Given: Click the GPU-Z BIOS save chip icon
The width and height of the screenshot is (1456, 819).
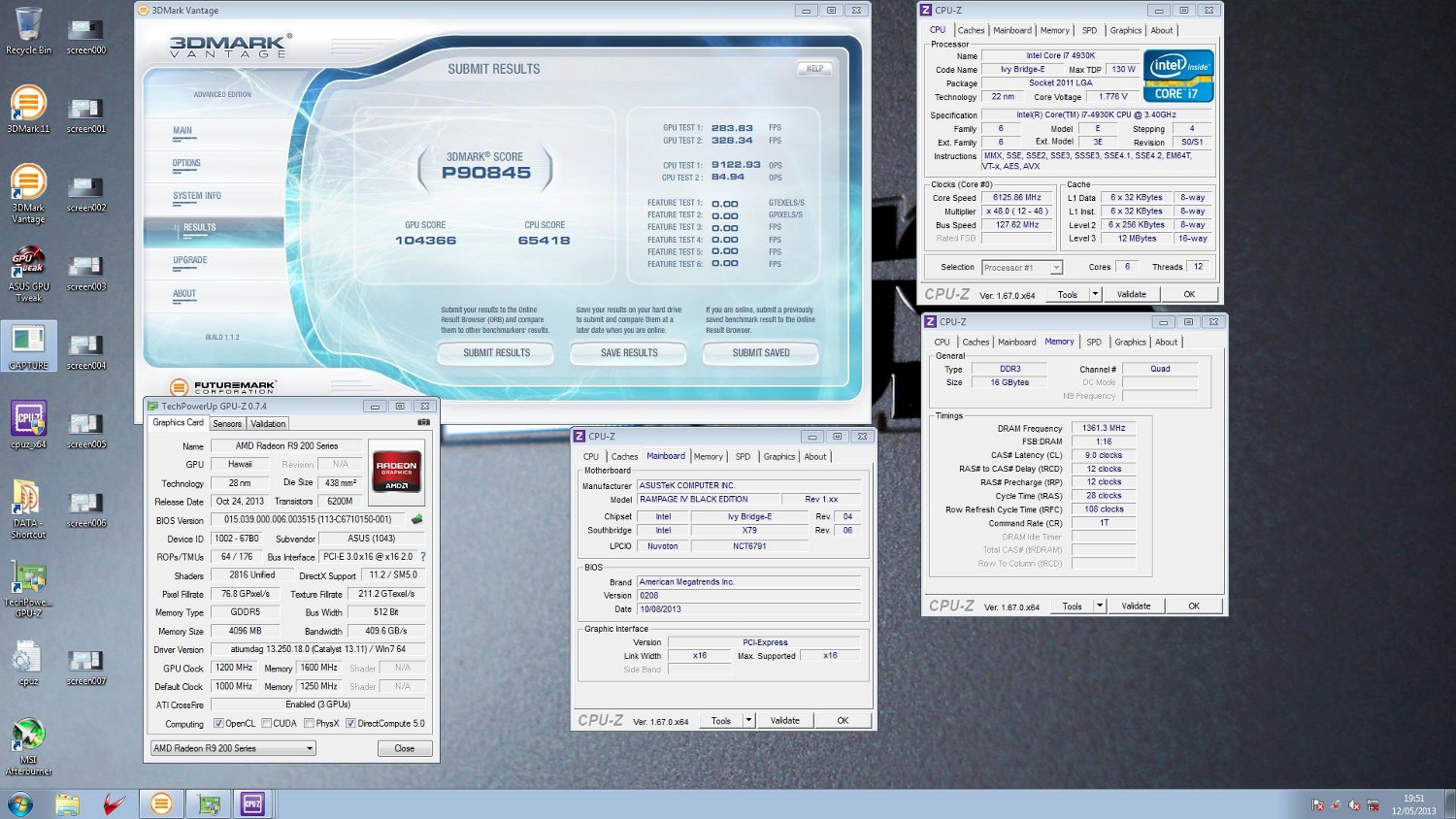Looking at the screenshot, I should click(417, 519).
